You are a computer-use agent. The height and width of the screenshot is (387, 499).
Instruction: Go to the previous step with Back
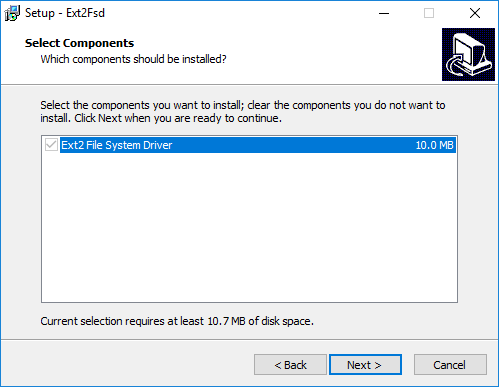290,365
